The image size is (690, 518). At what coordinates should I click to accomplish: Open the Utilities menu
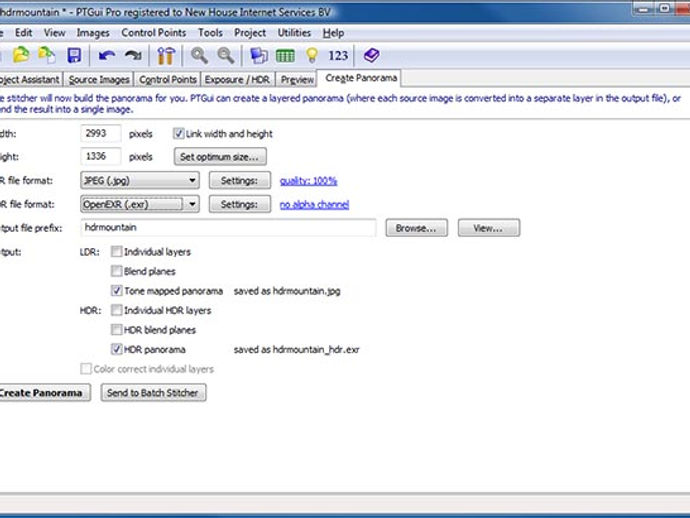point(294,33)
